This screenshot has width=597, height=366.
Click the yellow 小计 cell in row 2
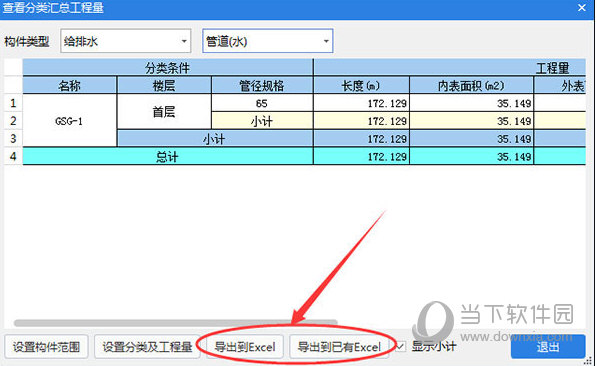coord(262,121)
